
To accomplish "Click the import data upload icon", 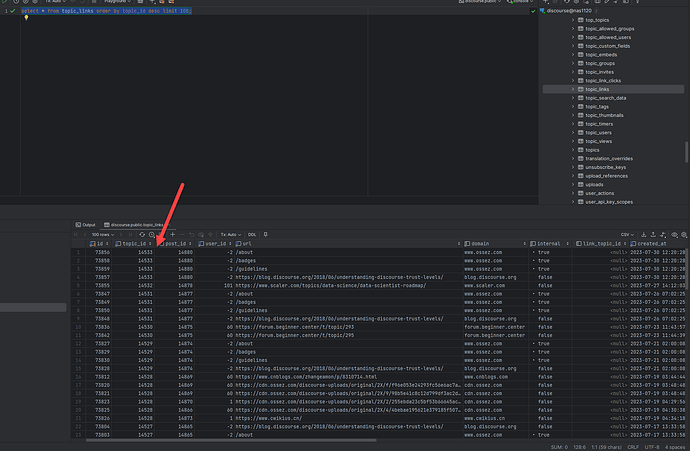I will point(653,235).
